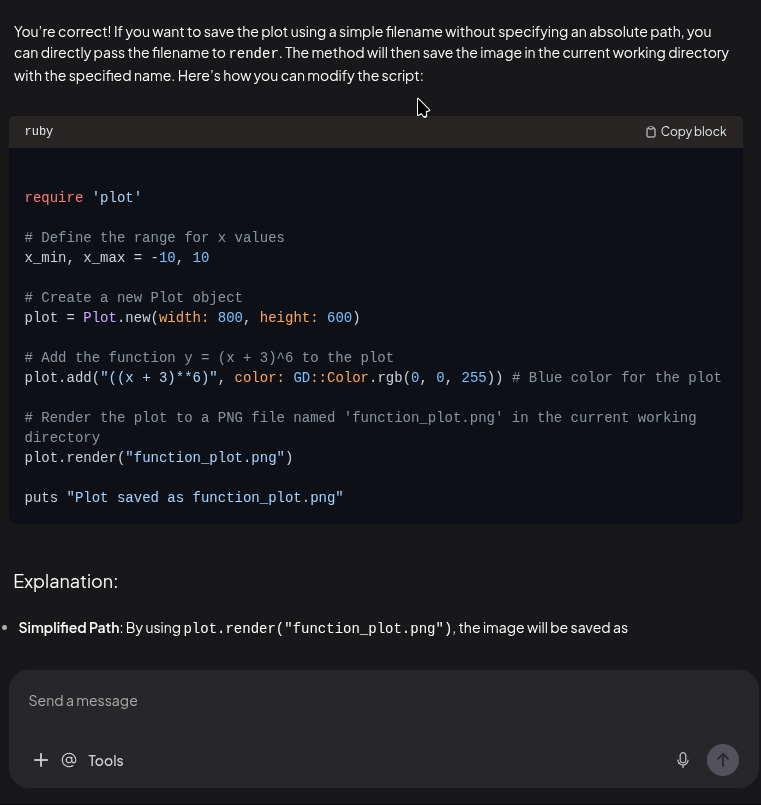Click the @ mention icon
The width and height of the screenshot is (761, 805).
(69, 760)
